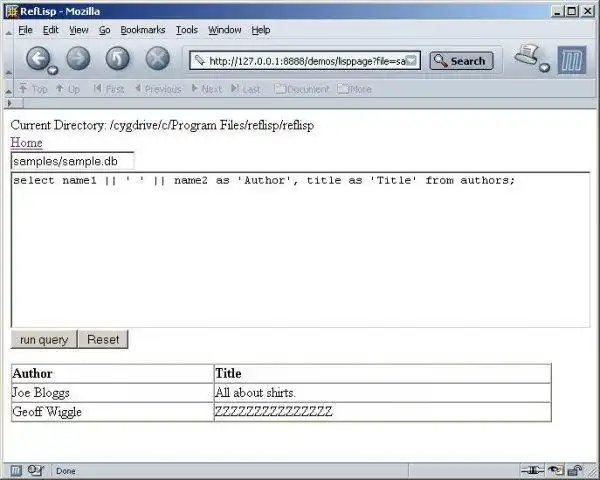Viewport: 600px width, 480px height.
Task: Follow the Home link
Action: [x=26, y=143]
